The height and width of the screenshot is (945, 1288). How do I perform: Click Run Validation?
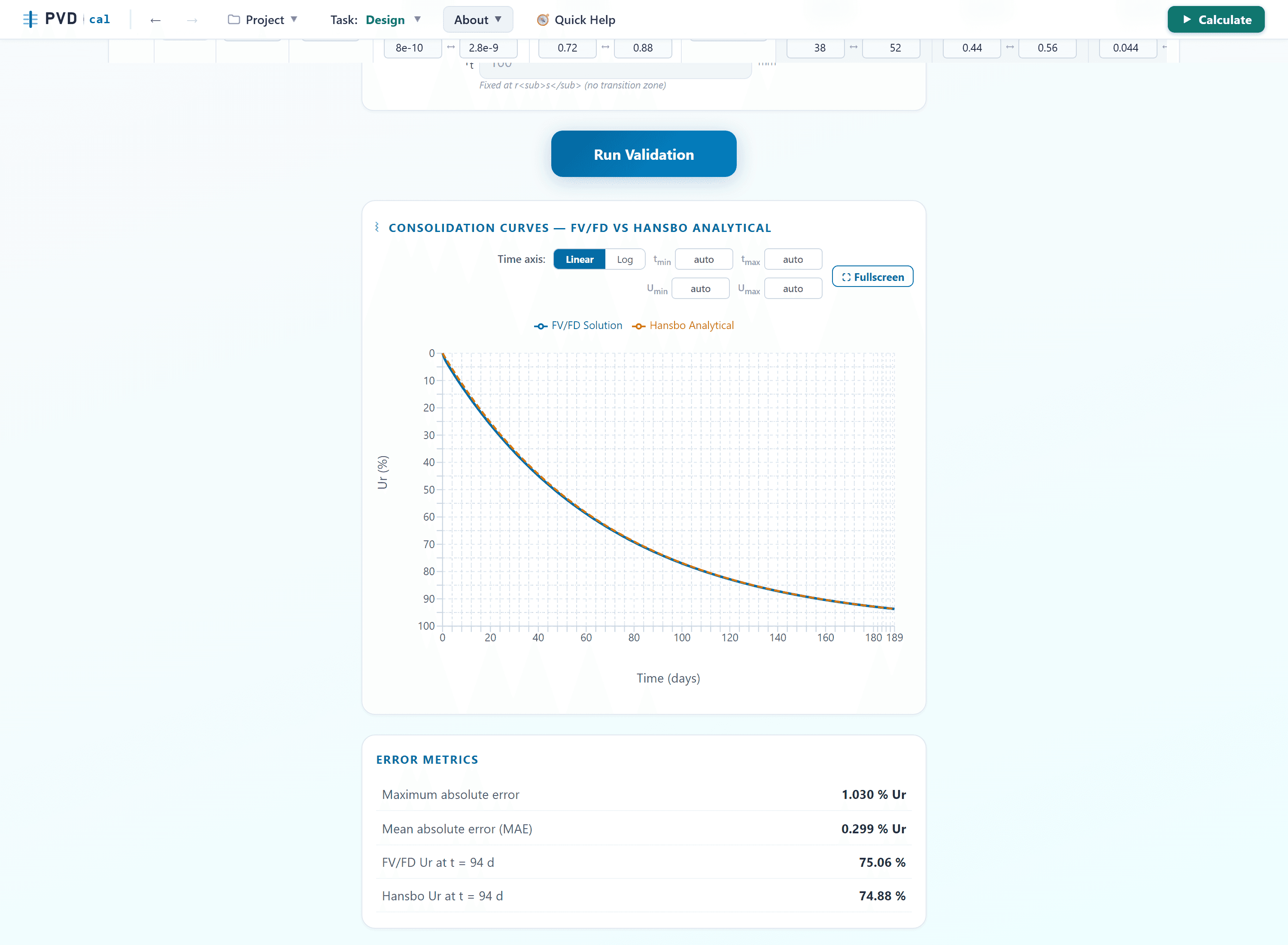pos(644,154)
